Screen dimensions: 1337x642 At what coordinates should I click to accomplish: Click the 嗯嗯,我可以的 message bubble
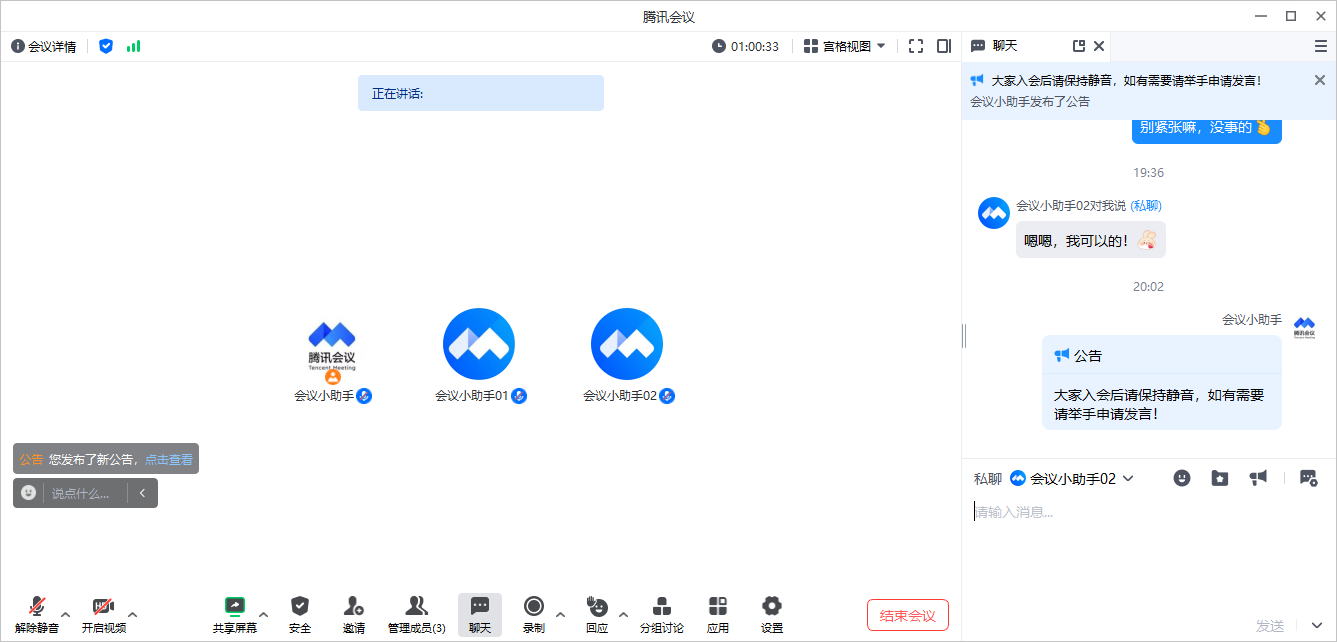tap(1091, 240)
